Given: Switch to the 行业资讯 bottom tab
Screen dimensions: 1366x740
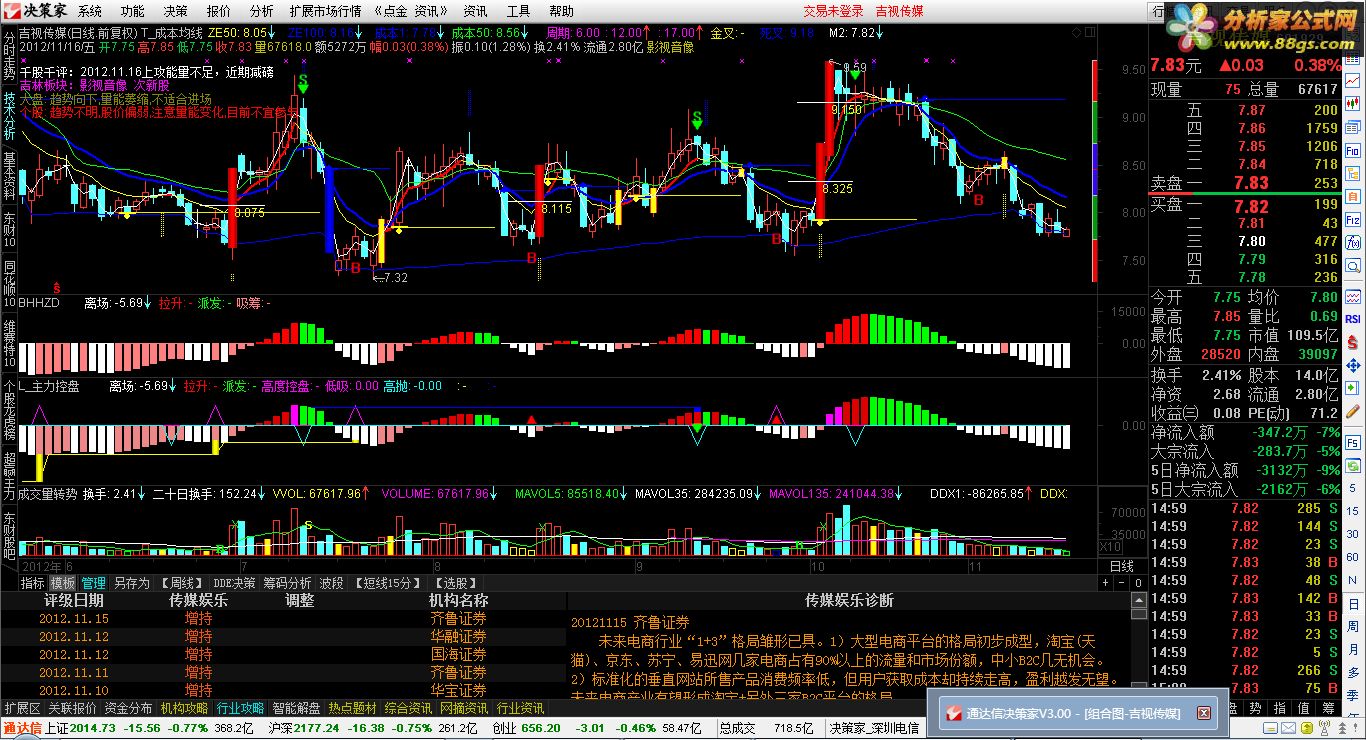Looking at the screenshot, I should [x=521, y=708].
